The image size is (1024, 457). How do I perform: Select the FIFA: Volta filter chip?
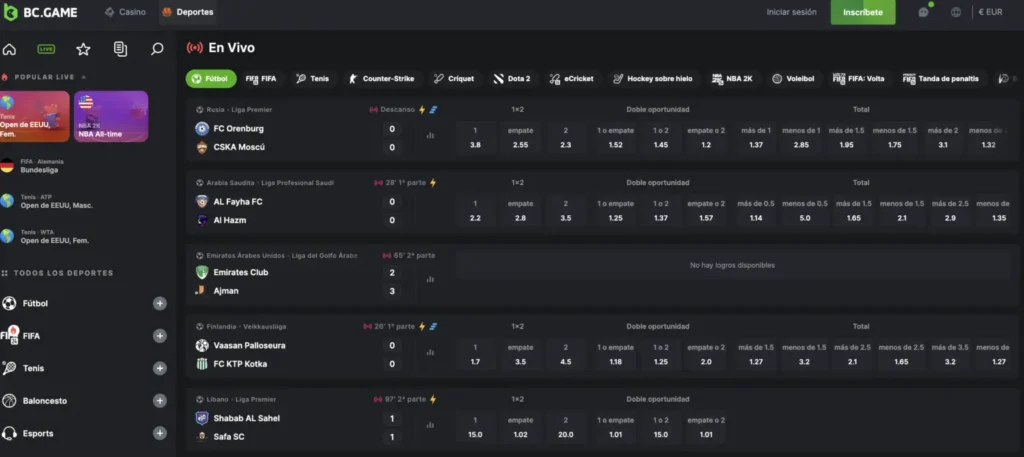pos(859,79)
